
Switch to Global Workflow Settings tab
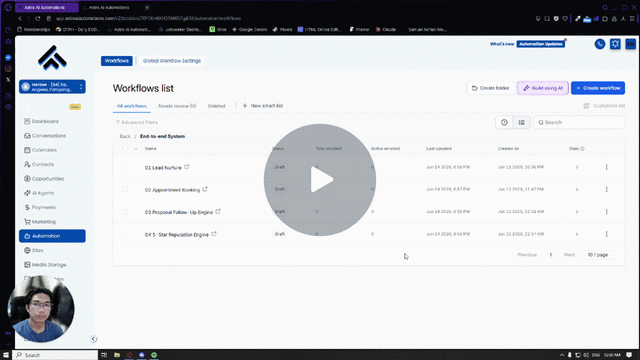click(172, 61)
